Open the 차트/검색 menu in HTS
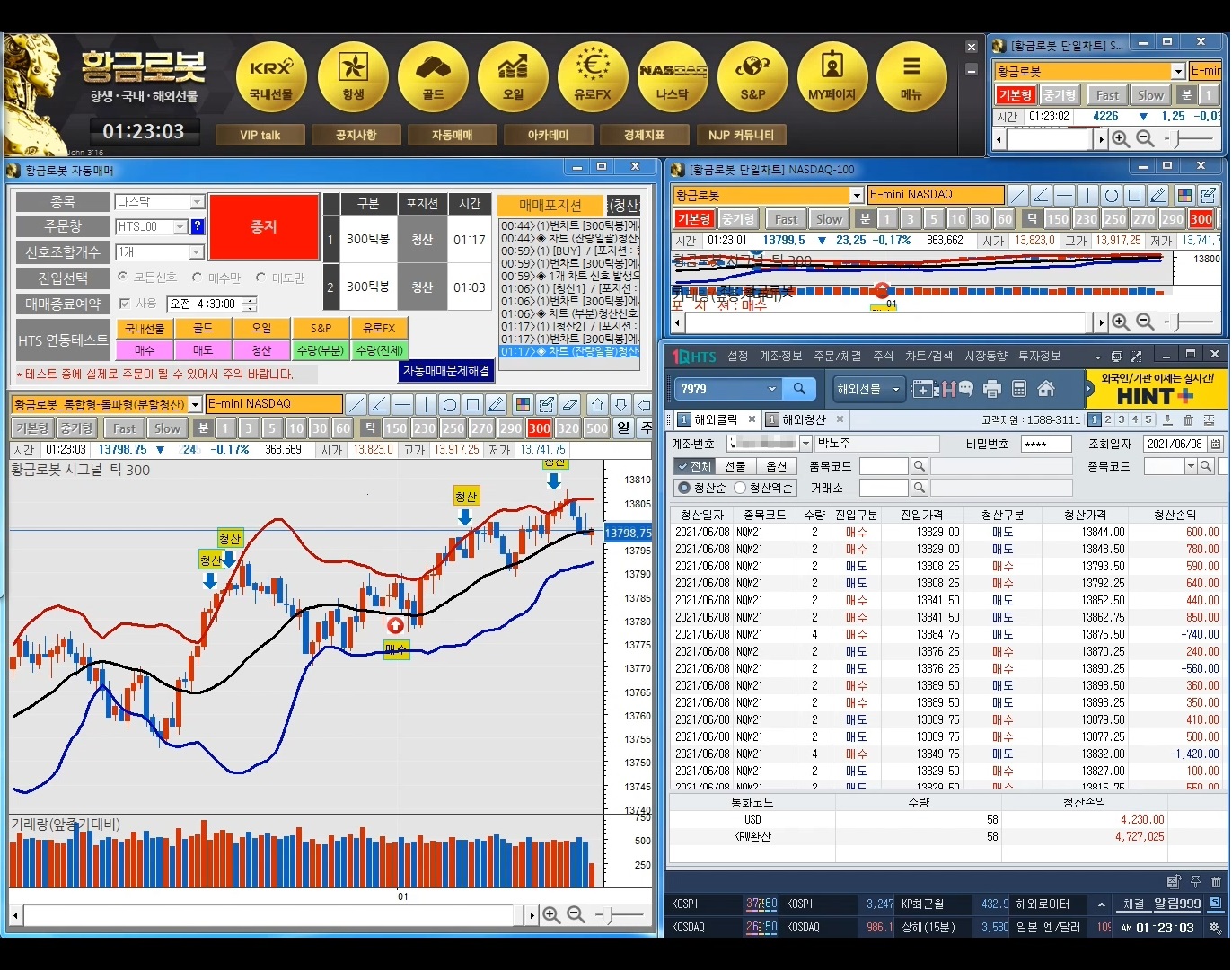 [928, 357]
